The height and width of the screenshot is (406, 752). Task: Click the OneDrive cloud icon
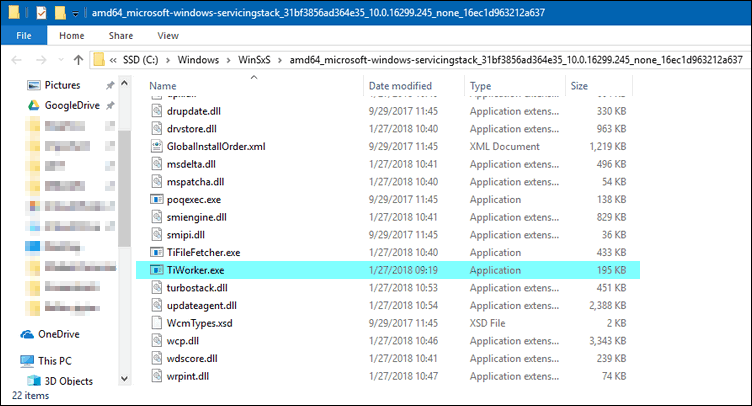point(27,334)
